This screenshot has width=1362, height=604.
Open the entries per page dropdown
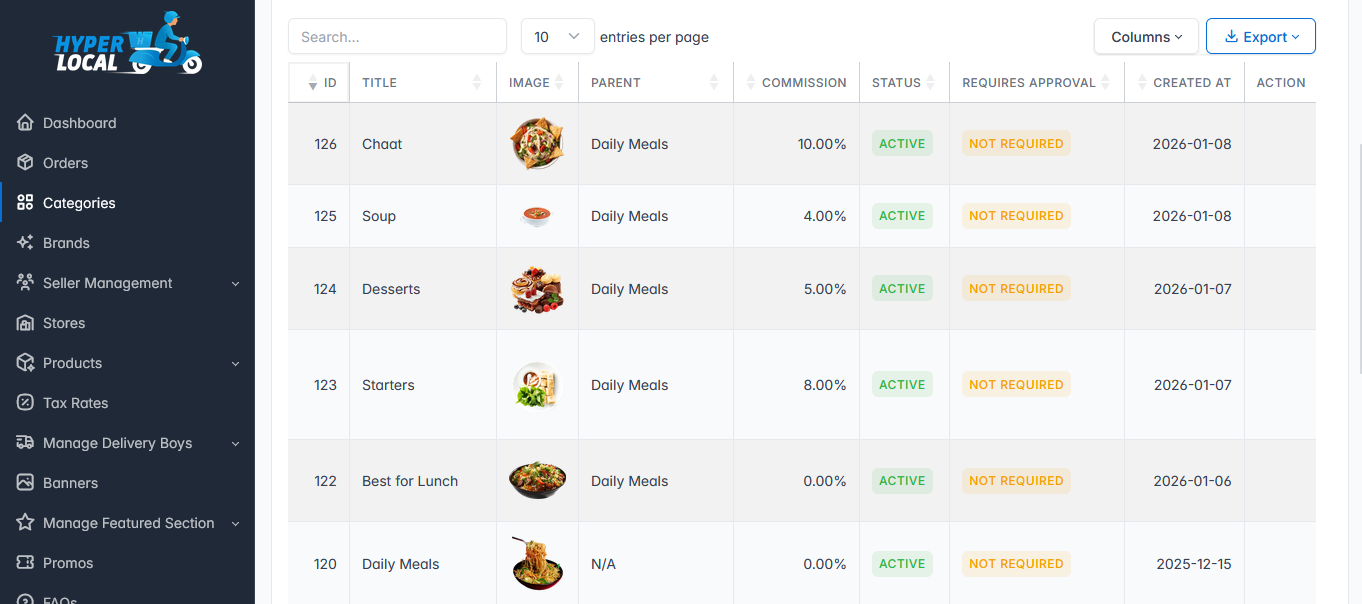(557, 37)
